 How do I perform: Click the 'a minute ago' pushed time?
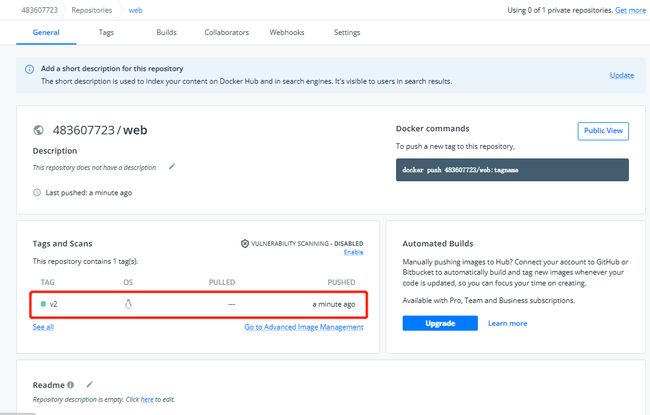[334, 304]
